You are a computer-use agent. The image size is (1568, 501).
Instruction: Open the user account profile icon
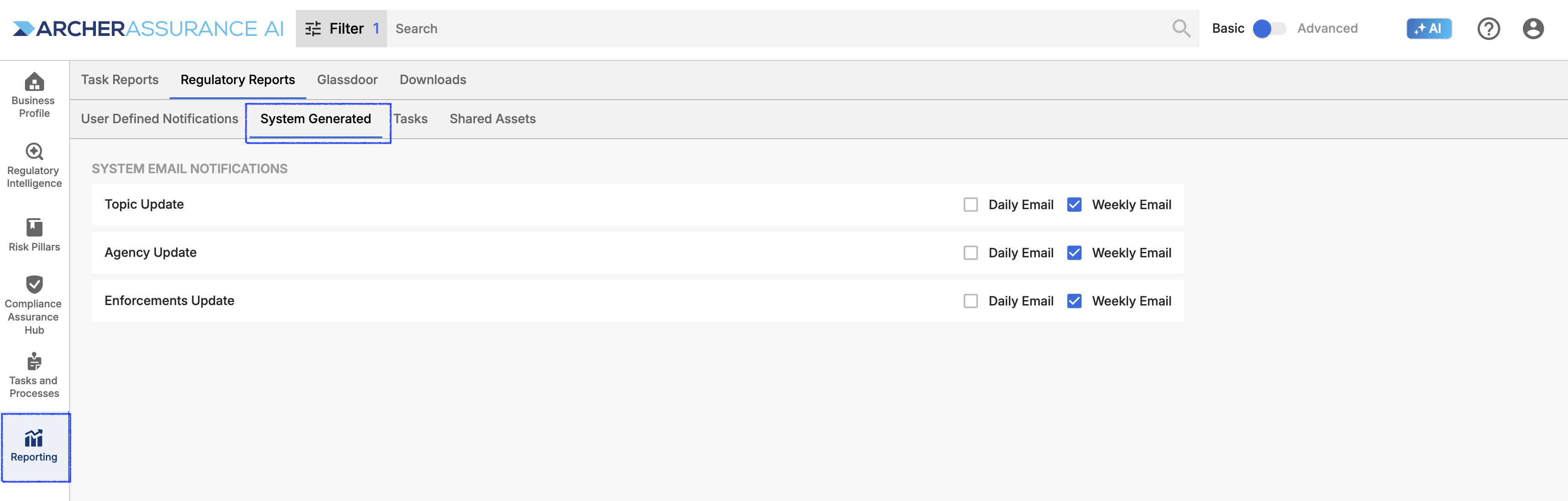click(x=1533, y=29)
